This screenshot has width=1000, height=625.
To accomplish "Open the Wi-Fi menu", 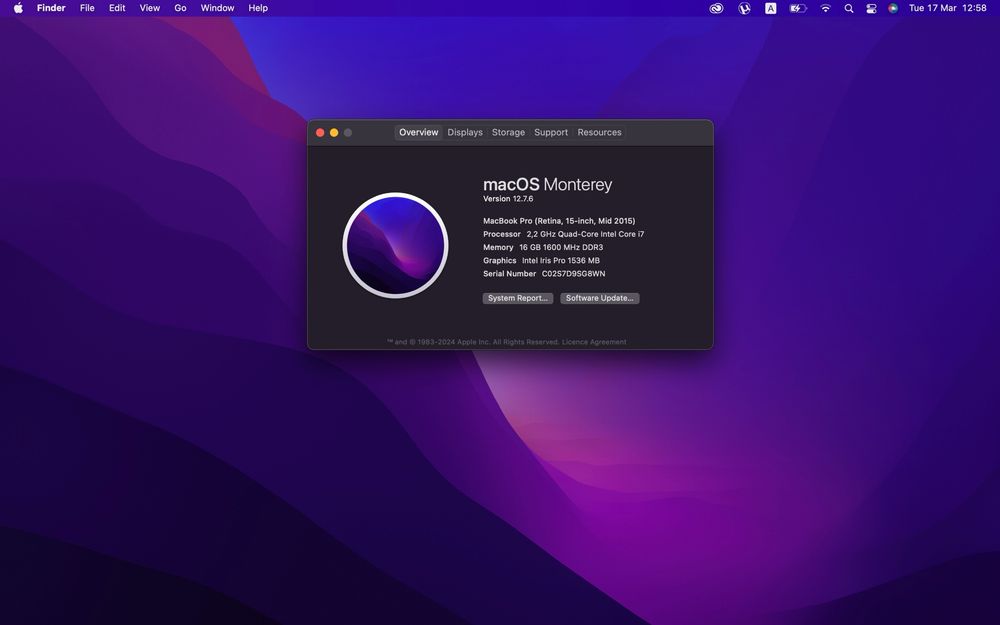I will click(x=825, y=8).
